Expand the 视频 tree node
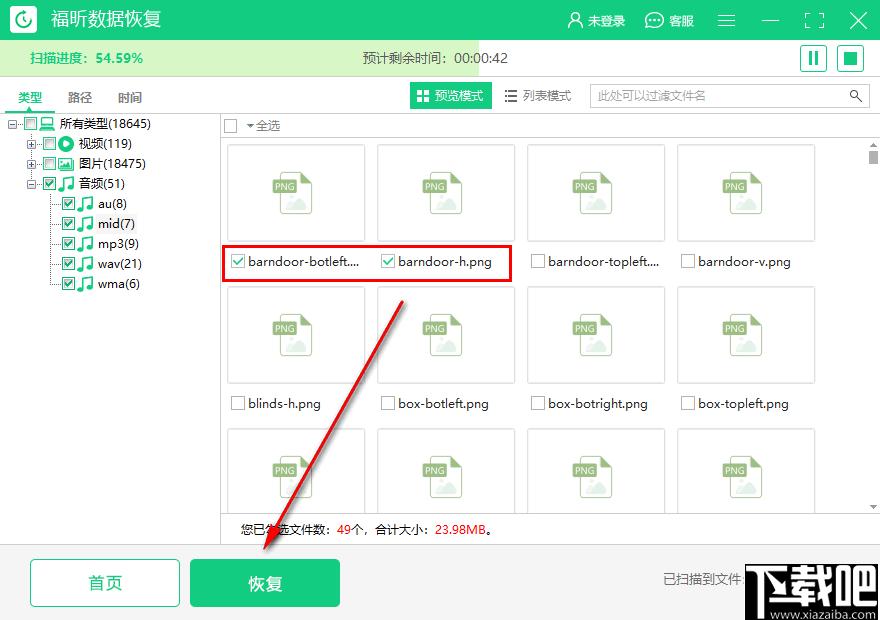This screenshot has height=620, width=880. [x=31, y=144]
